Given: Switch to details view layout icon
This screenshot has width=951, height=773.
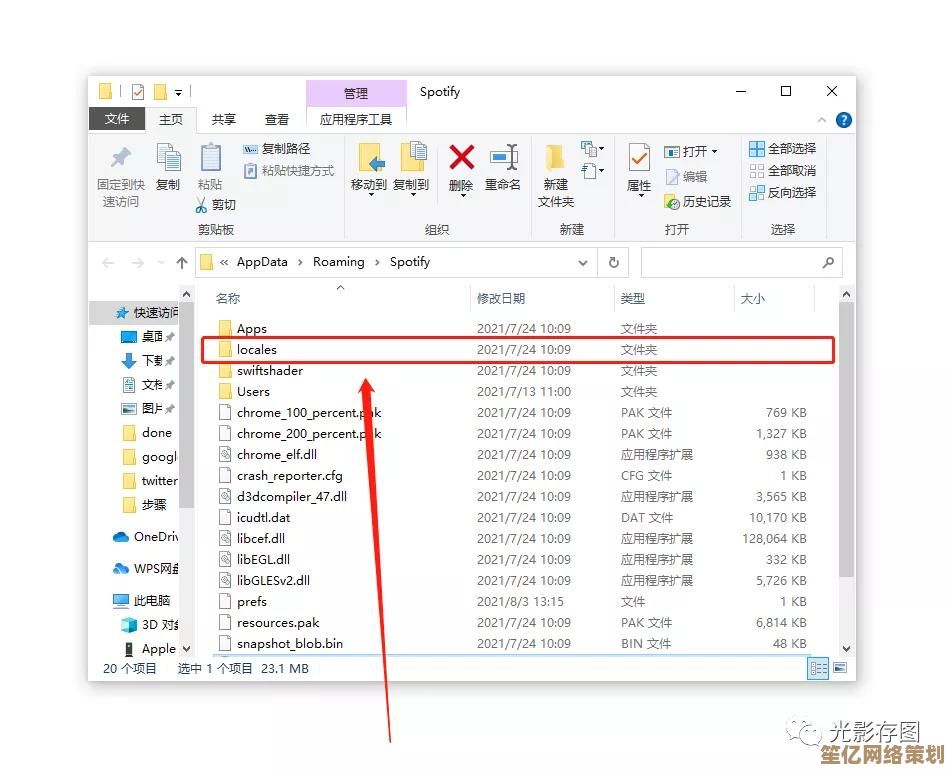Looking at the screenshot, I should pyautogui.click(x=818, y=668).
